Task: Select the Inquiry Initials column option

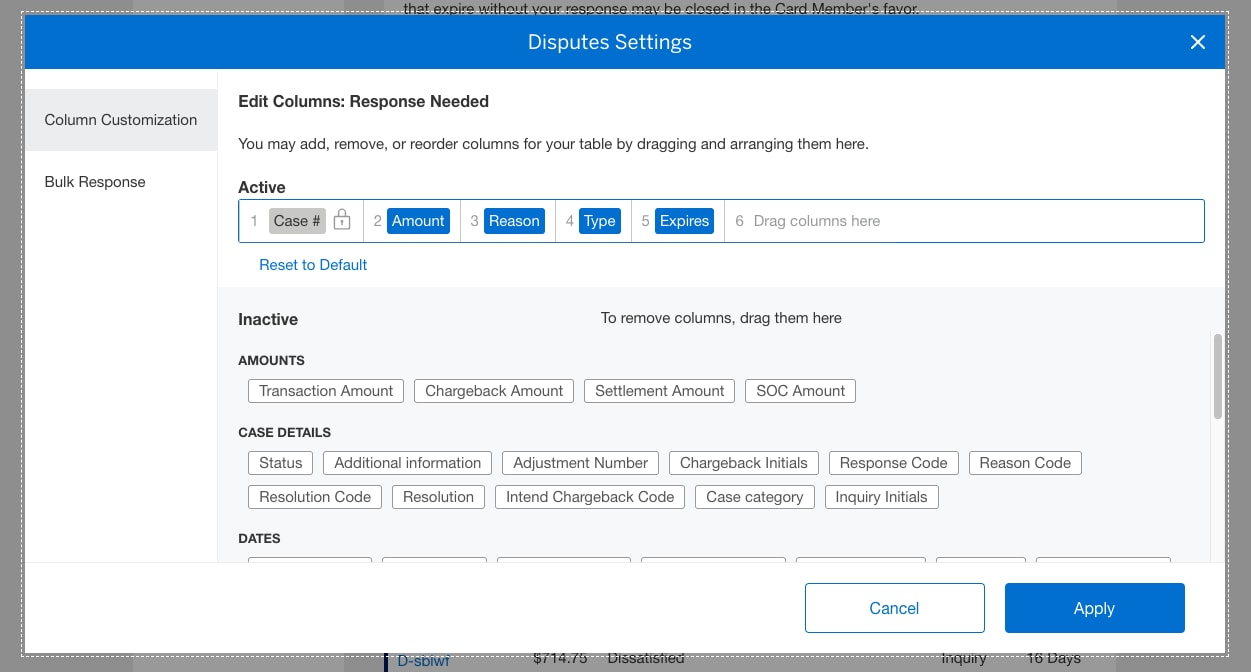Action: tap(881, 496)
